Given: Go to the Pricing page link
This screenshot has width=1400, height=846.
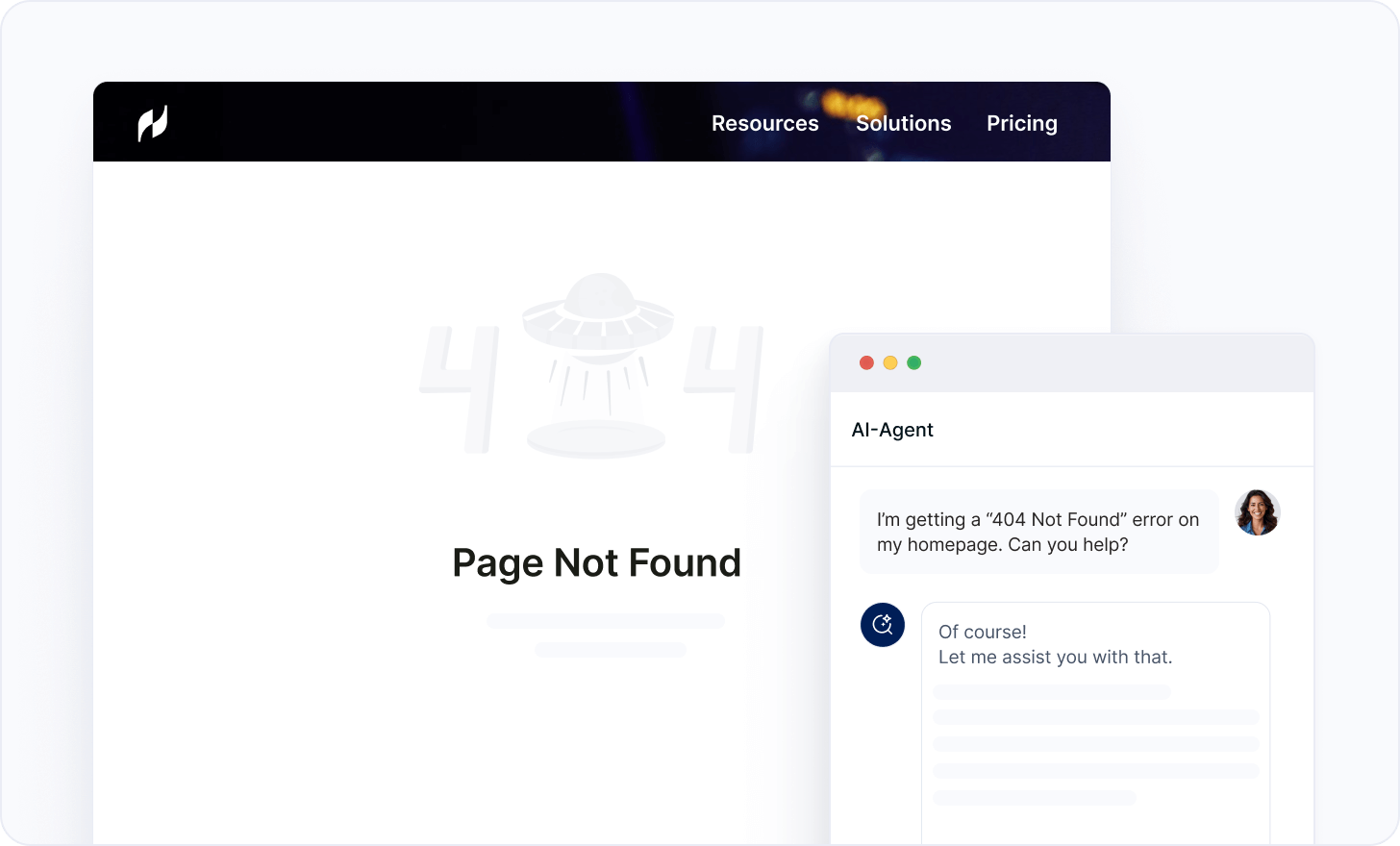Looking at the screenshot, I should 1022,123.
